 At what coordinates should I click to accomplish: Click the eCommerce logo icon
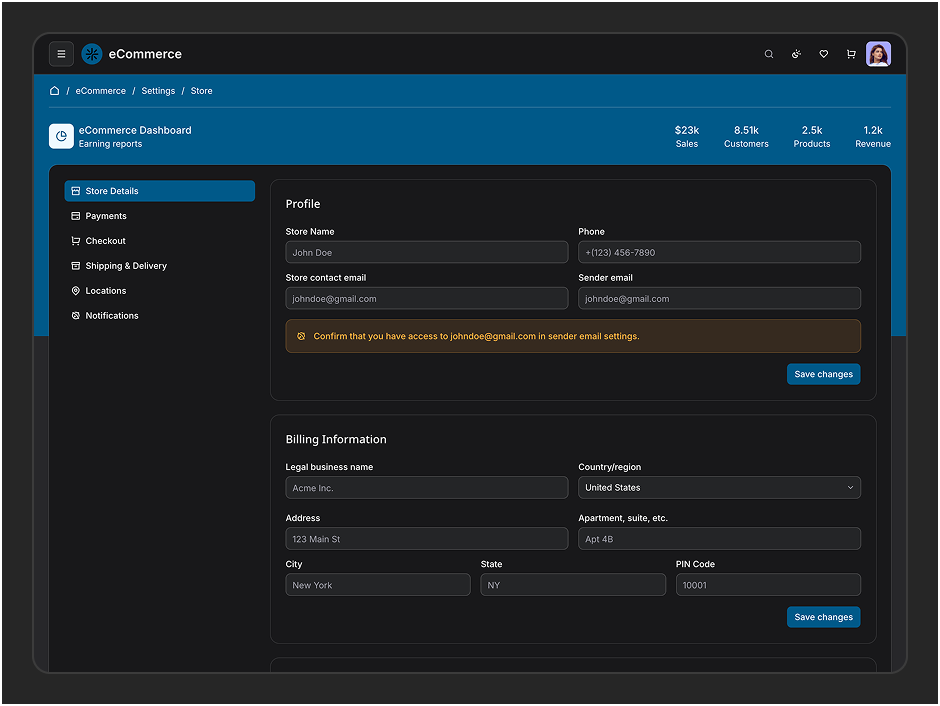(92, 54)
